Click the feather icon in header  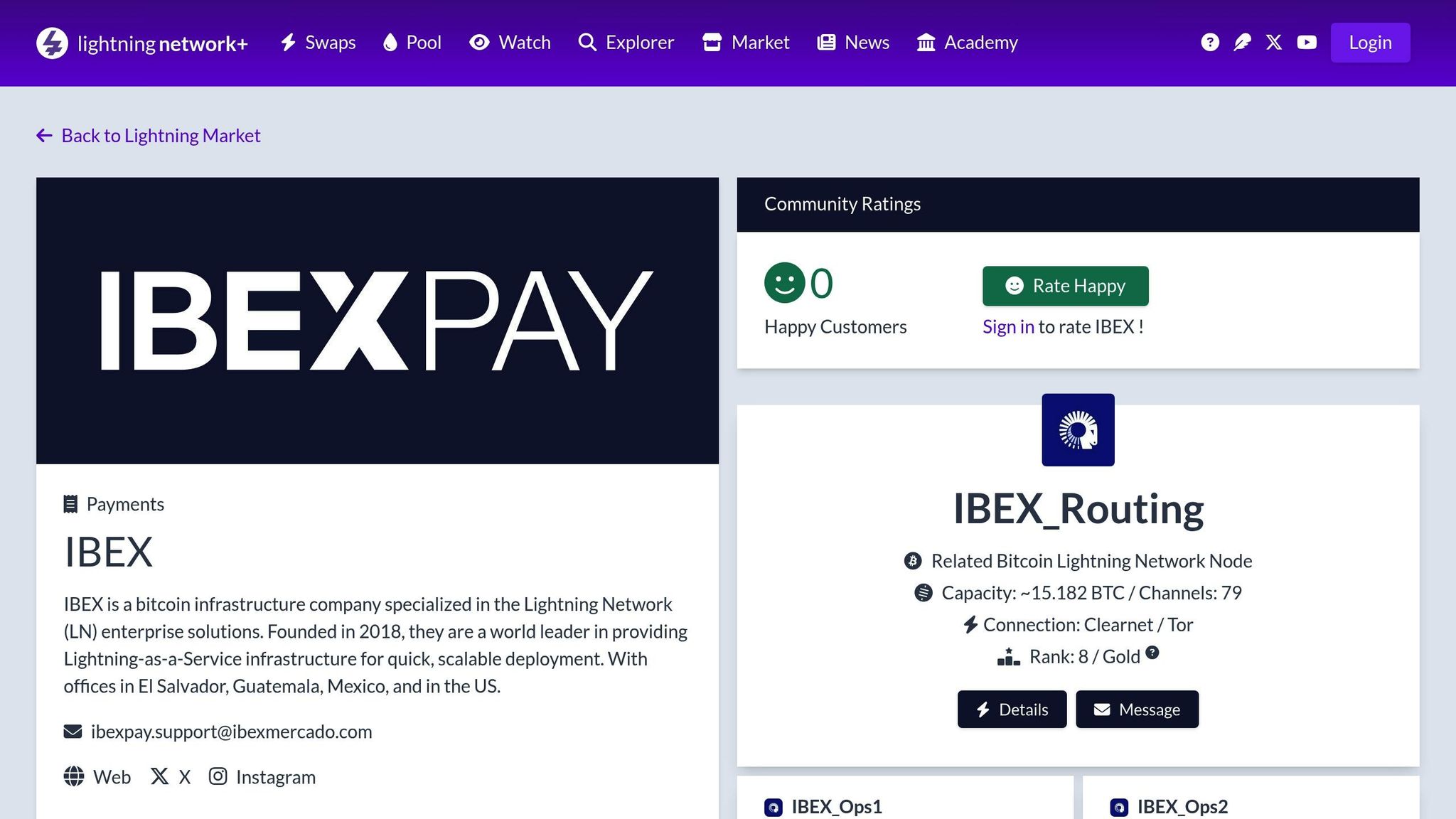(x=1242, y=43)
